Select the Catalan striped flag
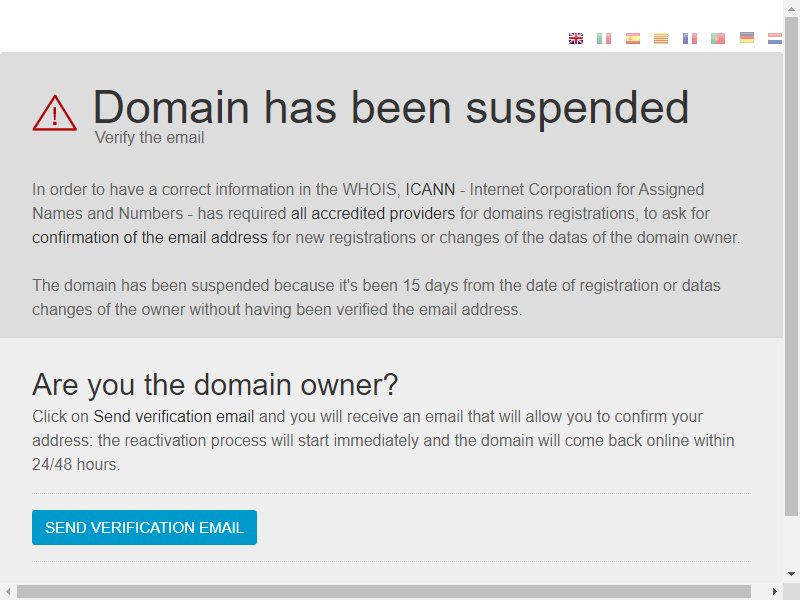The image size is (800, 600). coord(661,38)
